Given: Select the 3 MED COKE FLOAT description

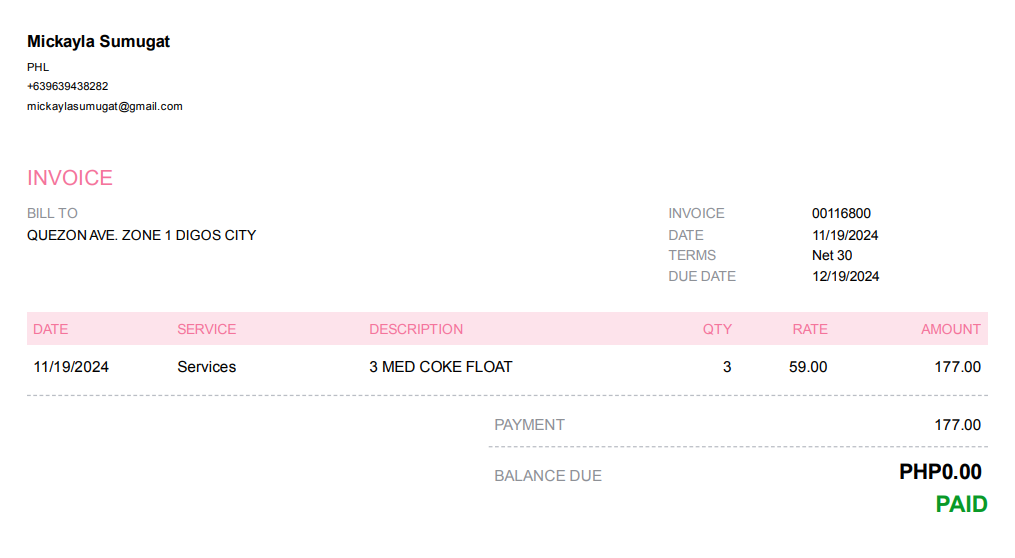Looking at the screenshot, I should 441,367.
